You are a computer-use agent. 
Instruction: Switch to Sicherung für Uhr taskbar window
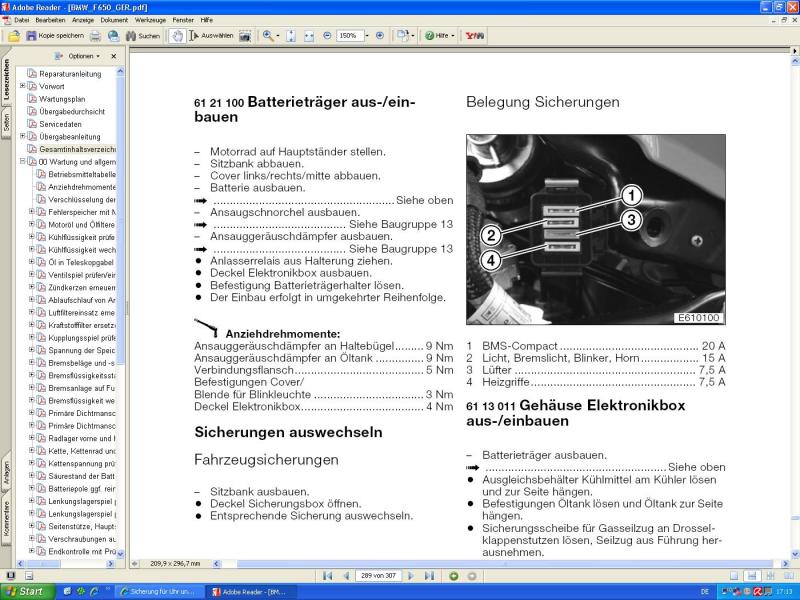coord(159,592)
